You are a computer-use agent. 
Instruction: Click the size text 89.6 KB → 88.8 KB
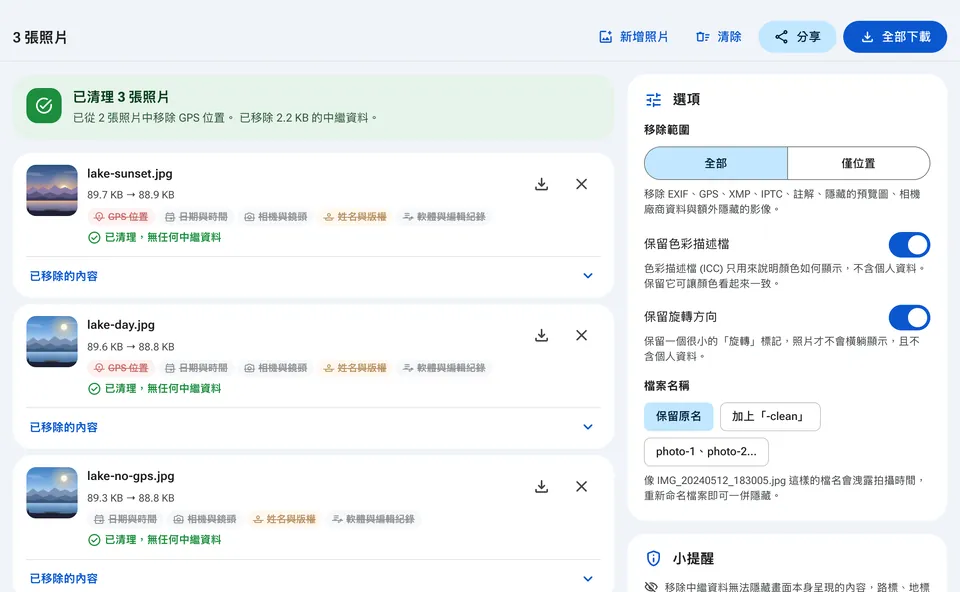130,347
